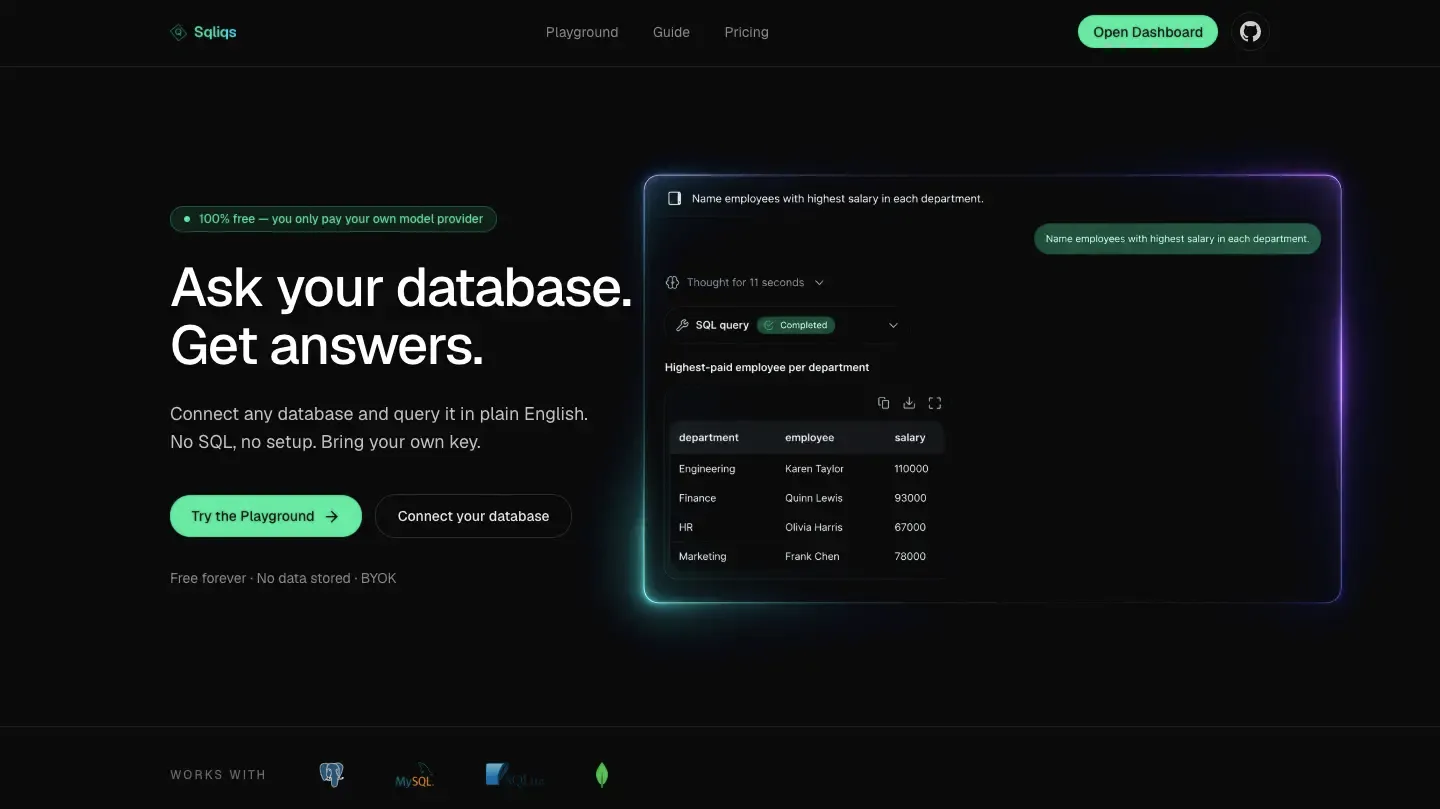Screen dimensions: 1440x809
Task: Expand the SQL query details chevron
Action: 894,325
